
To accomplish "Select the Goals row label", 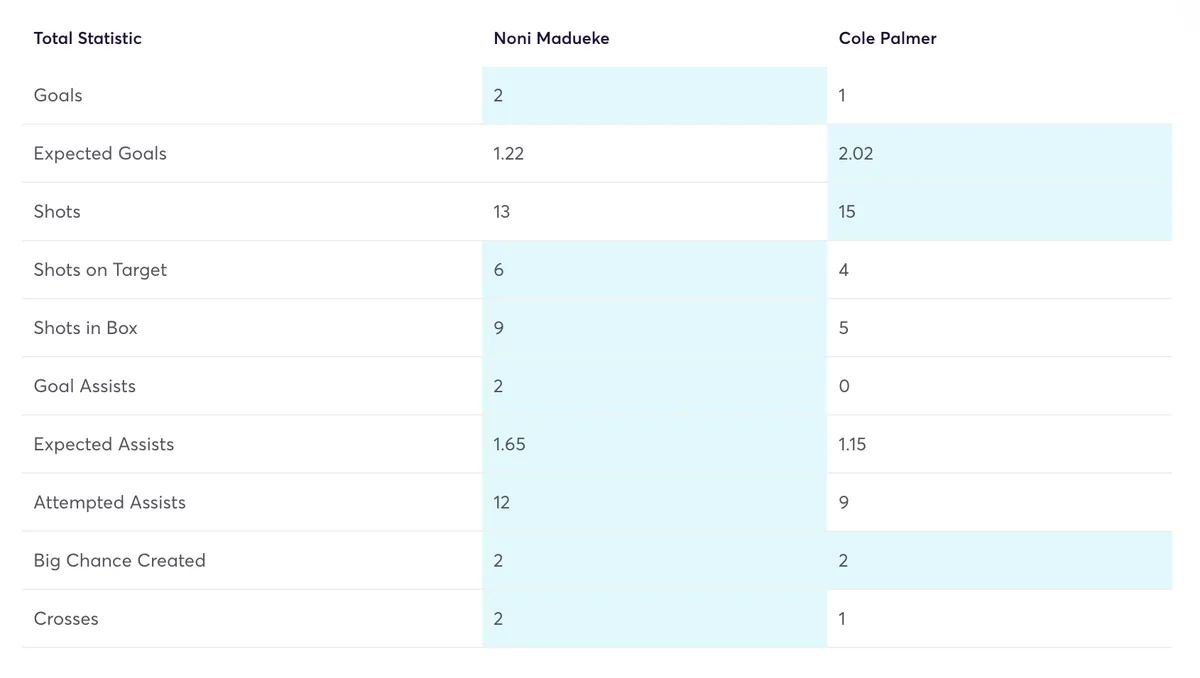I will [x=58, y=96].
